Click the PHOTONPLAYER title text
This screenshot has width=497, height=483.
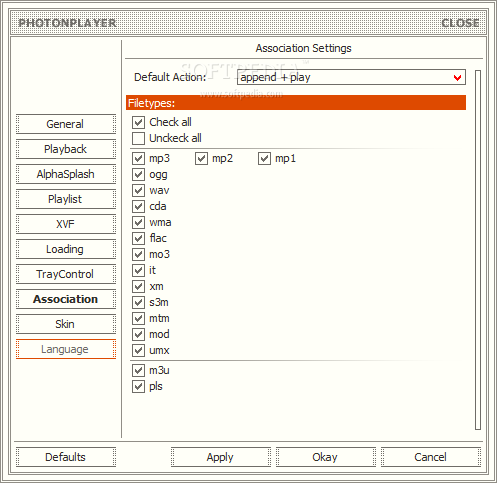click(x=67, y=23)
